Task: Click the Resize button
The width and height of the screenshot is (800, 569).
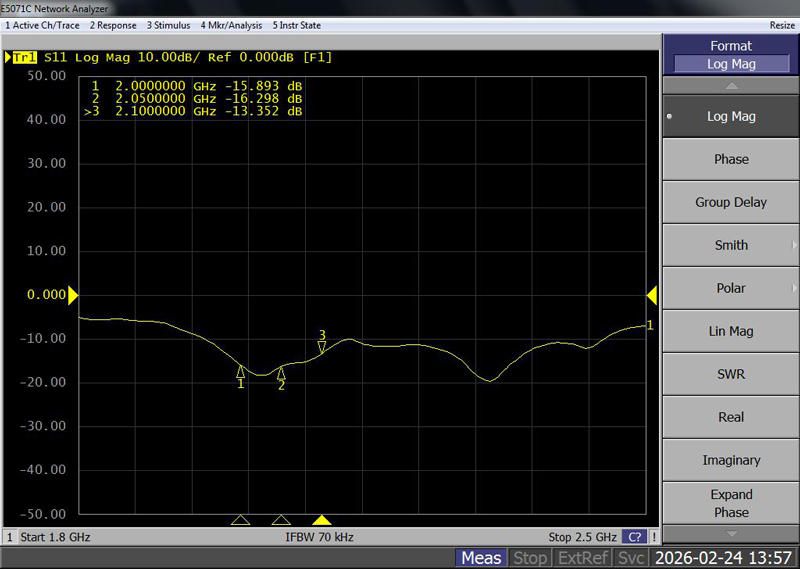Action: click(782, 25)
